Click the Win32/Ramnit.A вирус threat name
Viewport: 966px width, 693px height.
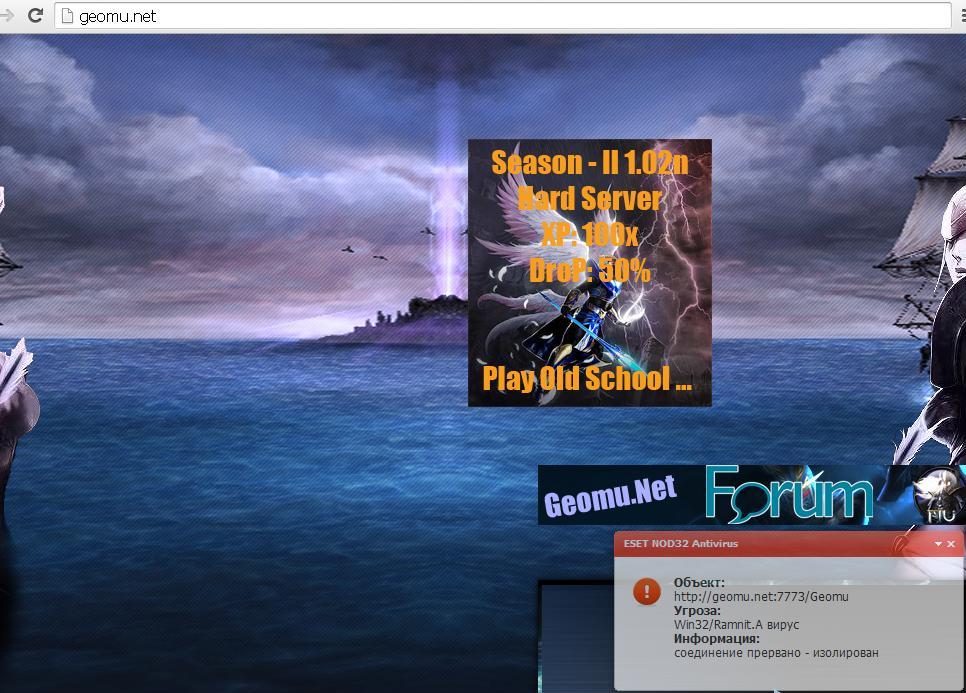pos(736,625)
